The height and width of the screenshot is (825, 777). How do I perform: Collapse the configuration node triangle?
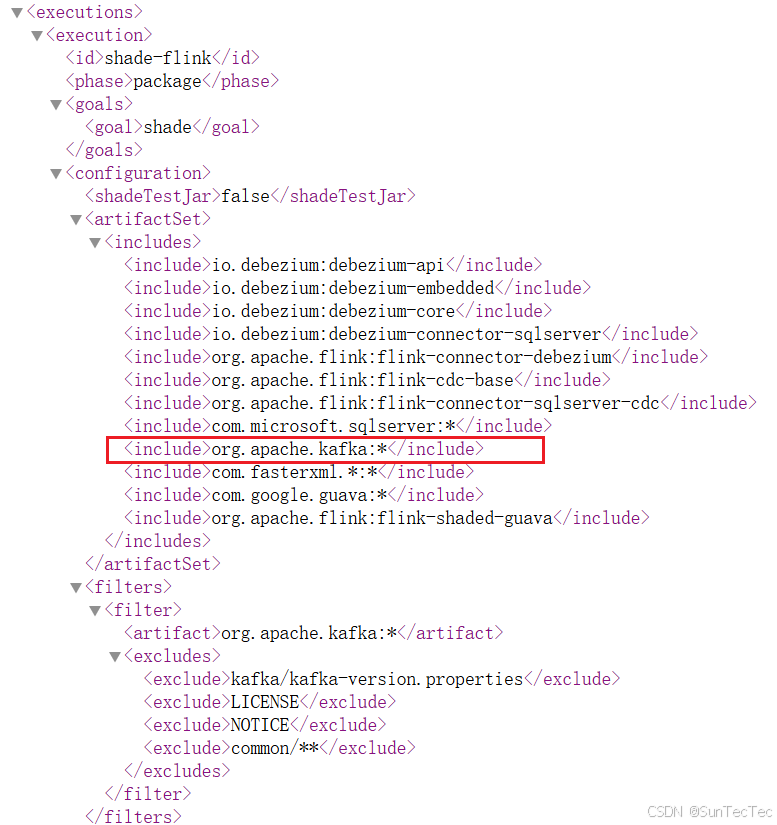[x=56, y=174]
